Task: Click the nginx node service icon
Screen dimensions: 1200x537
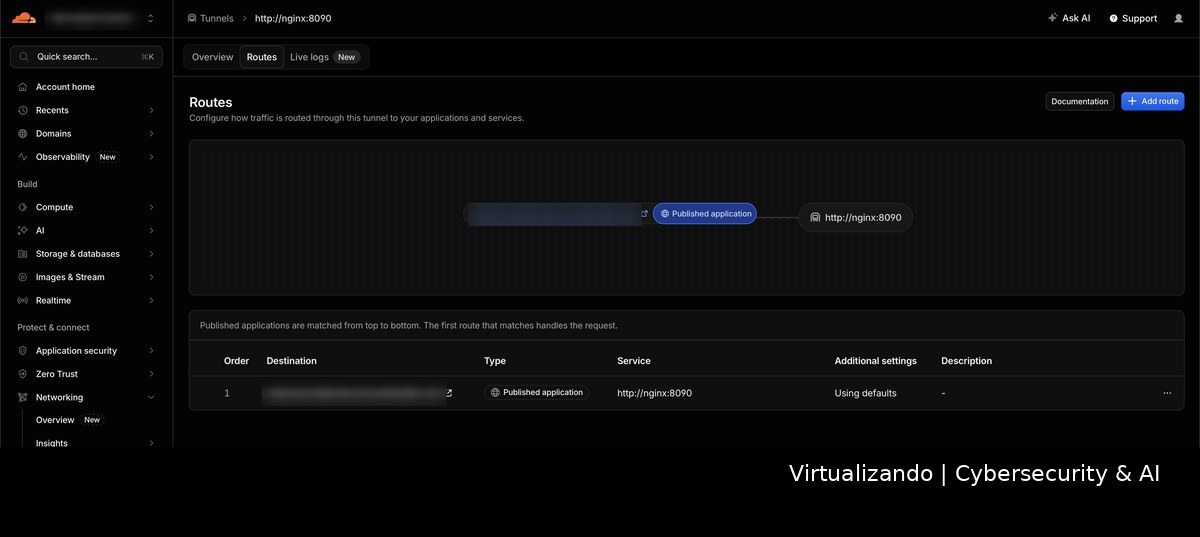Action: [x=815, y=217]
